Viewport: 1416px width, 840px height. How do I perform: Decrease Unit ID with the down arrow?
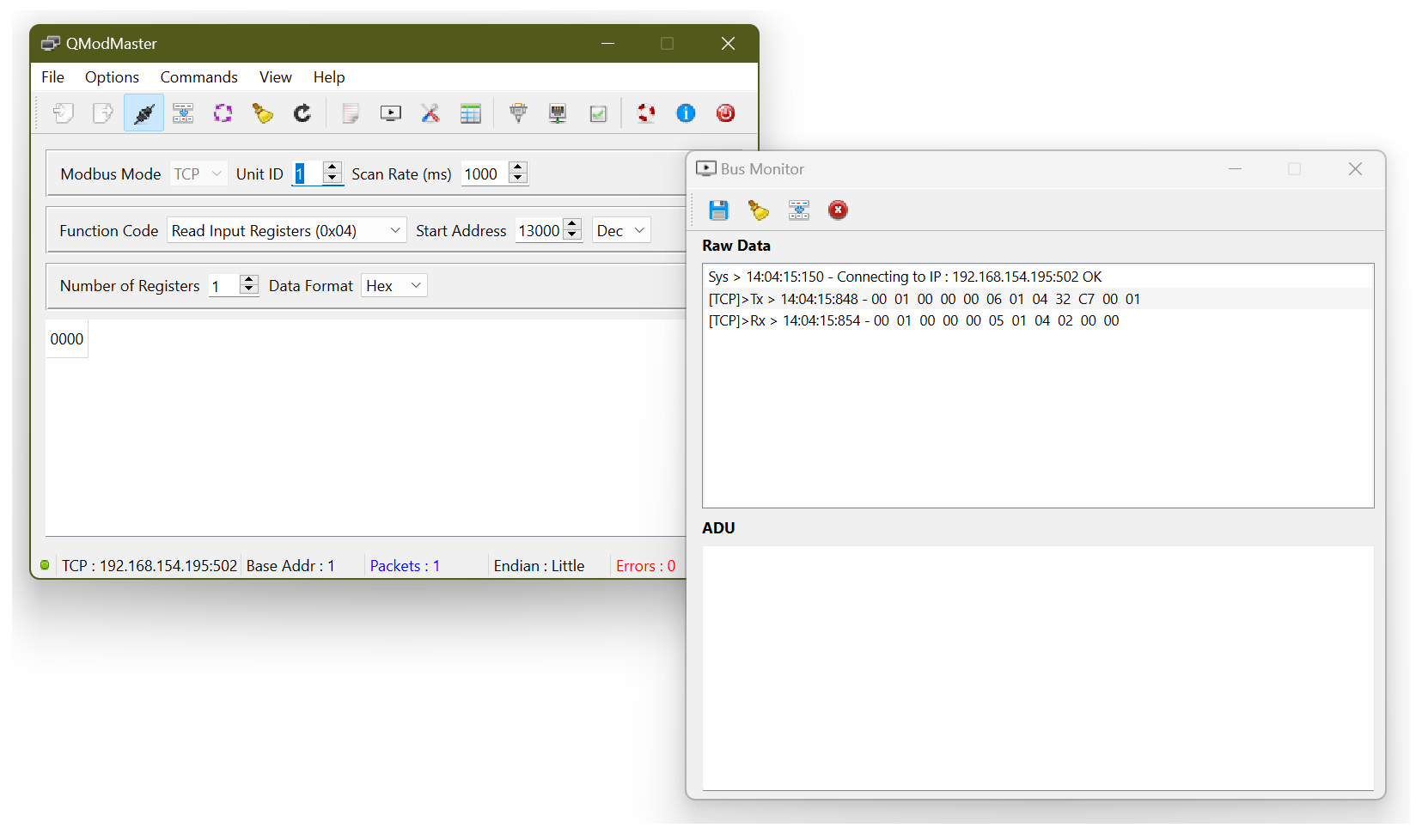pyautogui.click(x=333, y=180)
